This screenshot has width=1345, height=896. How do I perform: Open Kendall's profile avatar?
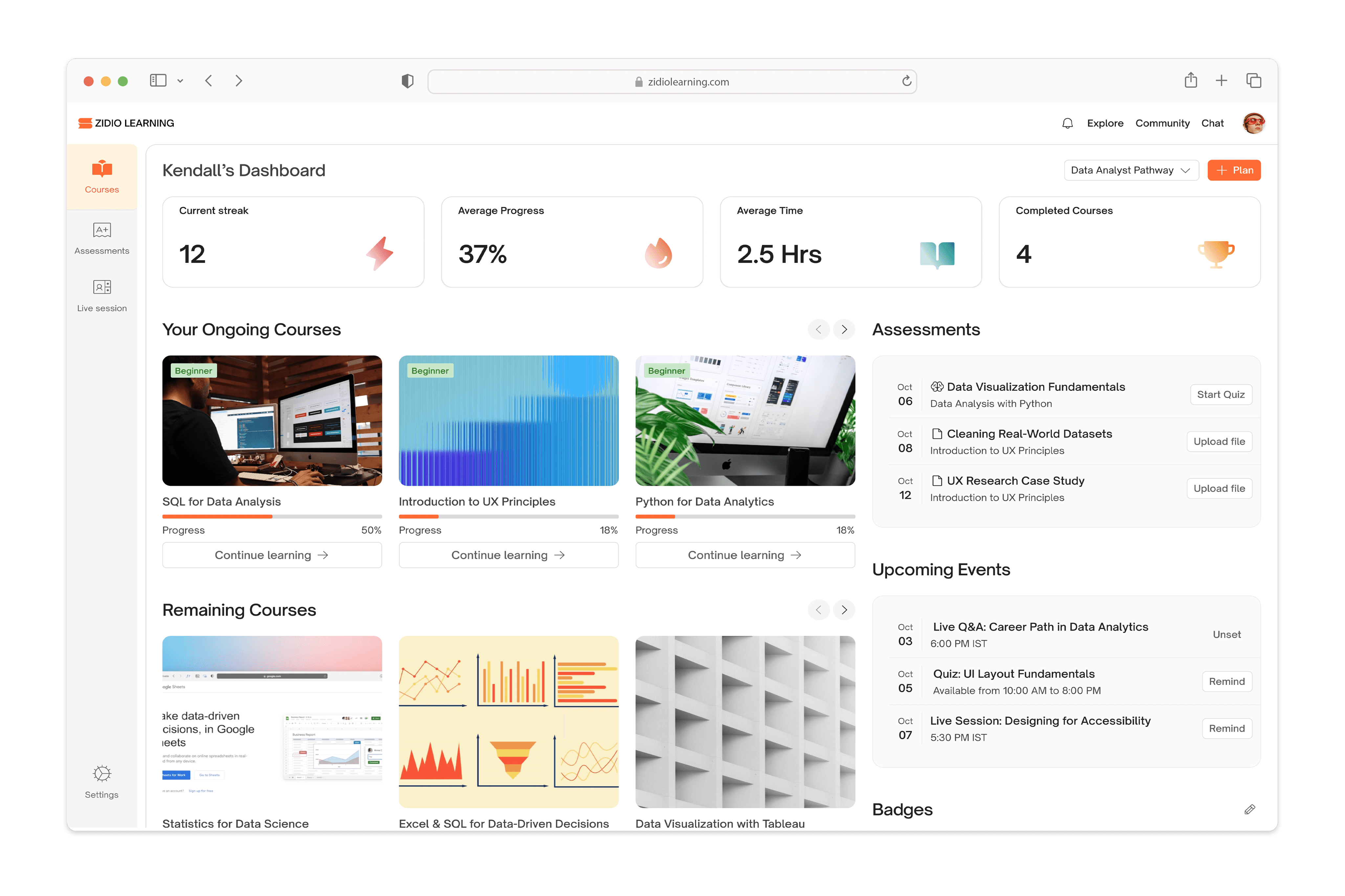(x=1253, y=123)
